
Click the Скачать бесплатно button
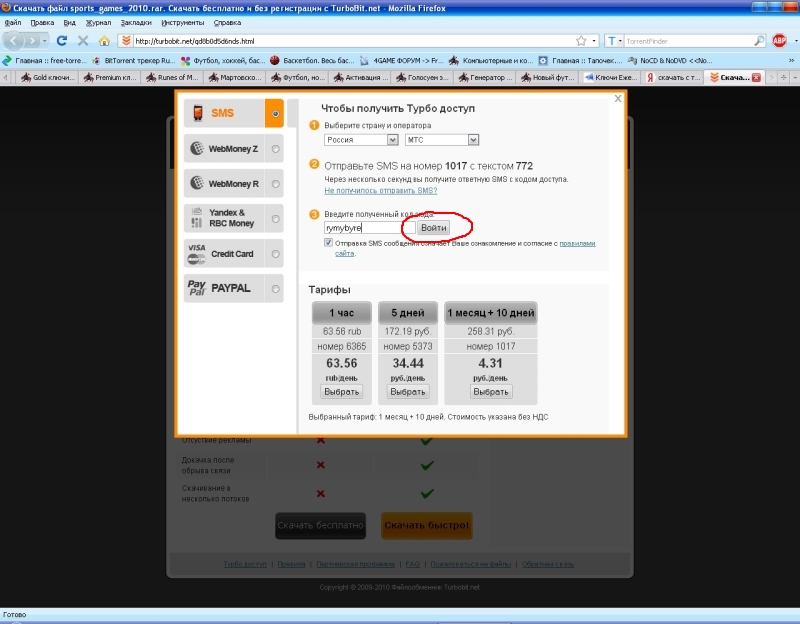(x=320, y=525)
